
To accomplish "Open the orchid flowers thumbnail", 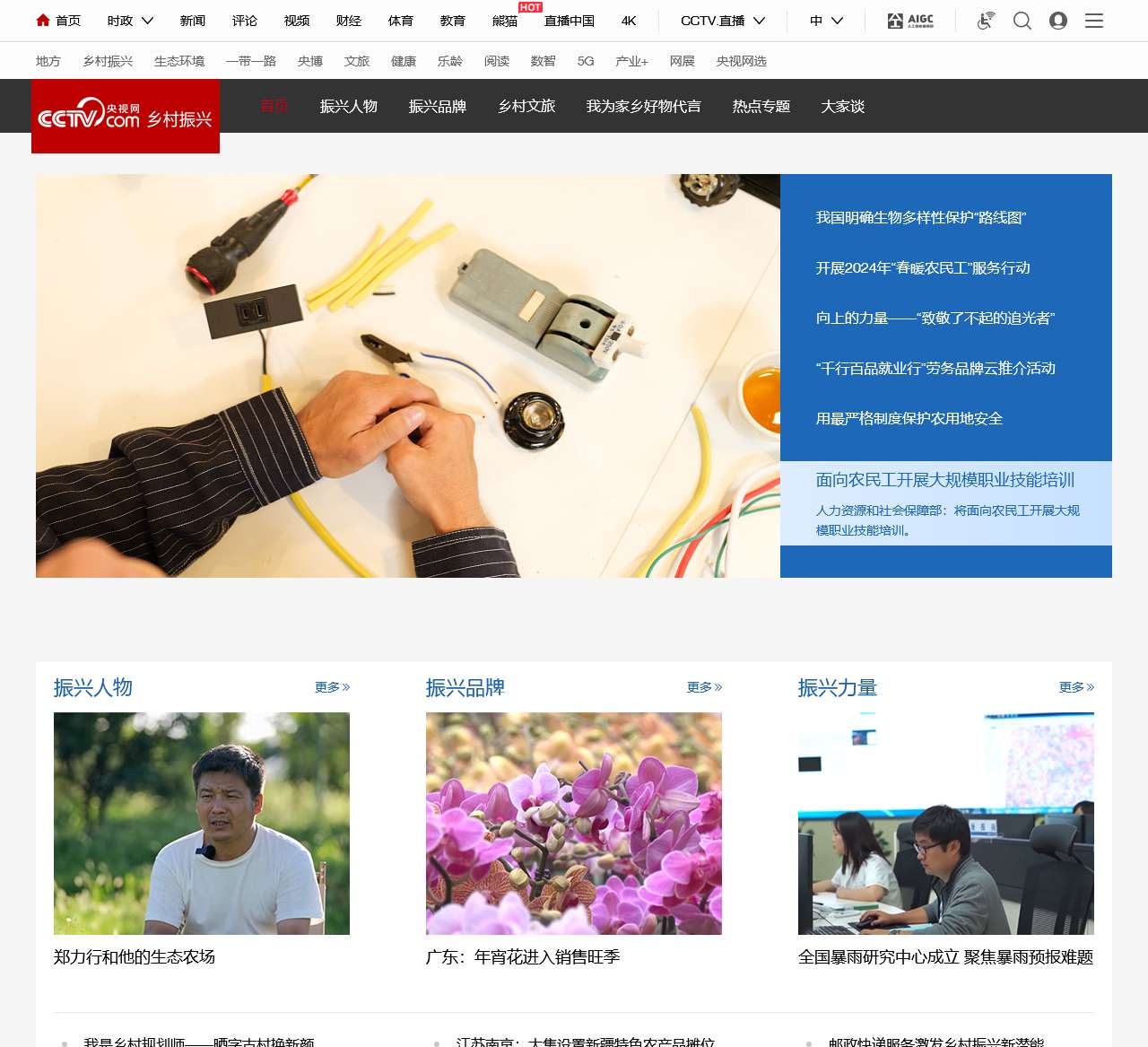I will 574,824.
